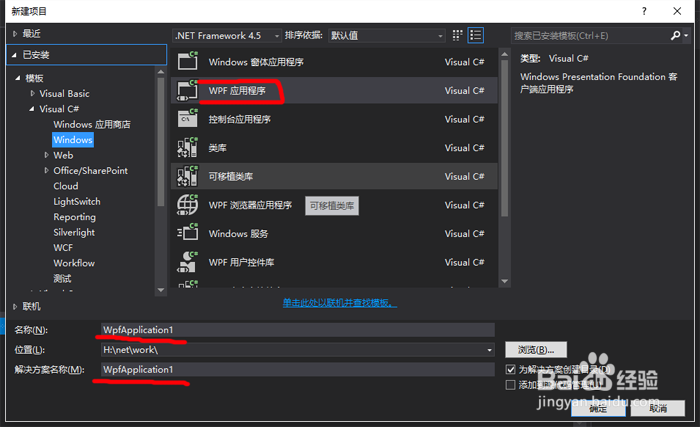Switch to small icons view
This screenshot has height=427, width=700.
pos(457,35)
